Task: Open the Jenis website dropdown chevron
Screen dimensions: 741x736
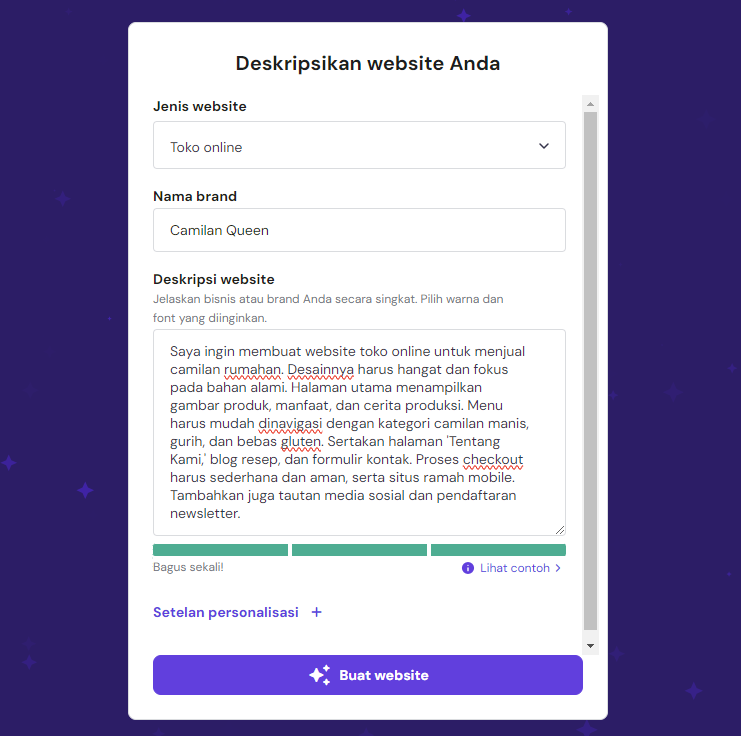Action: (x=544, y=146)
